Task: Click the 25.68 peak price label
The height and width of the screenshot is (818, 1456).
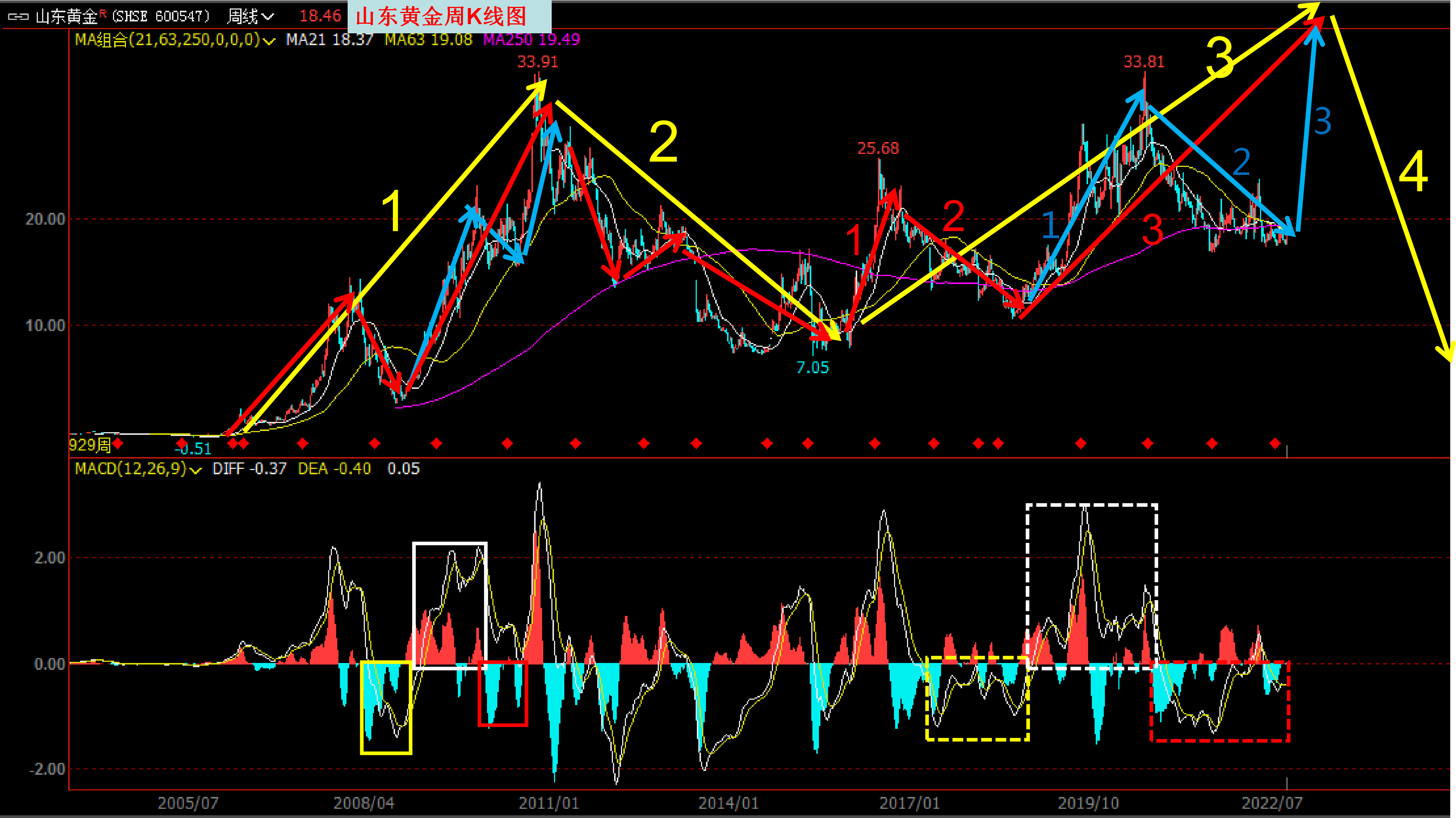Action: tap(878, 149)
